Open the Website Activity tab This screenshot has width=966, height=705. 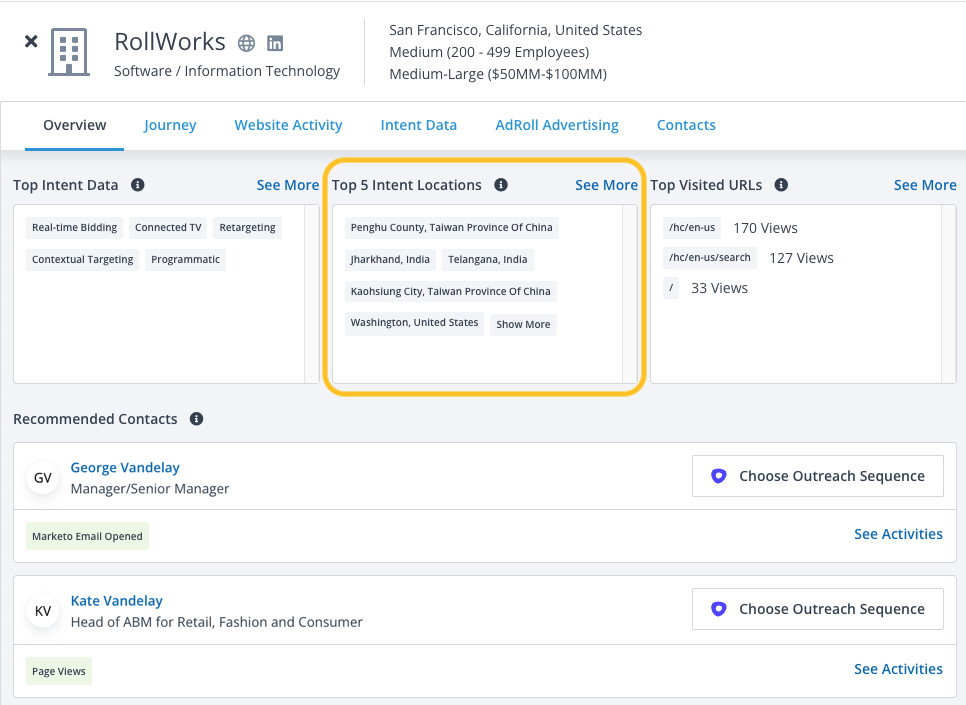[288, 125]
